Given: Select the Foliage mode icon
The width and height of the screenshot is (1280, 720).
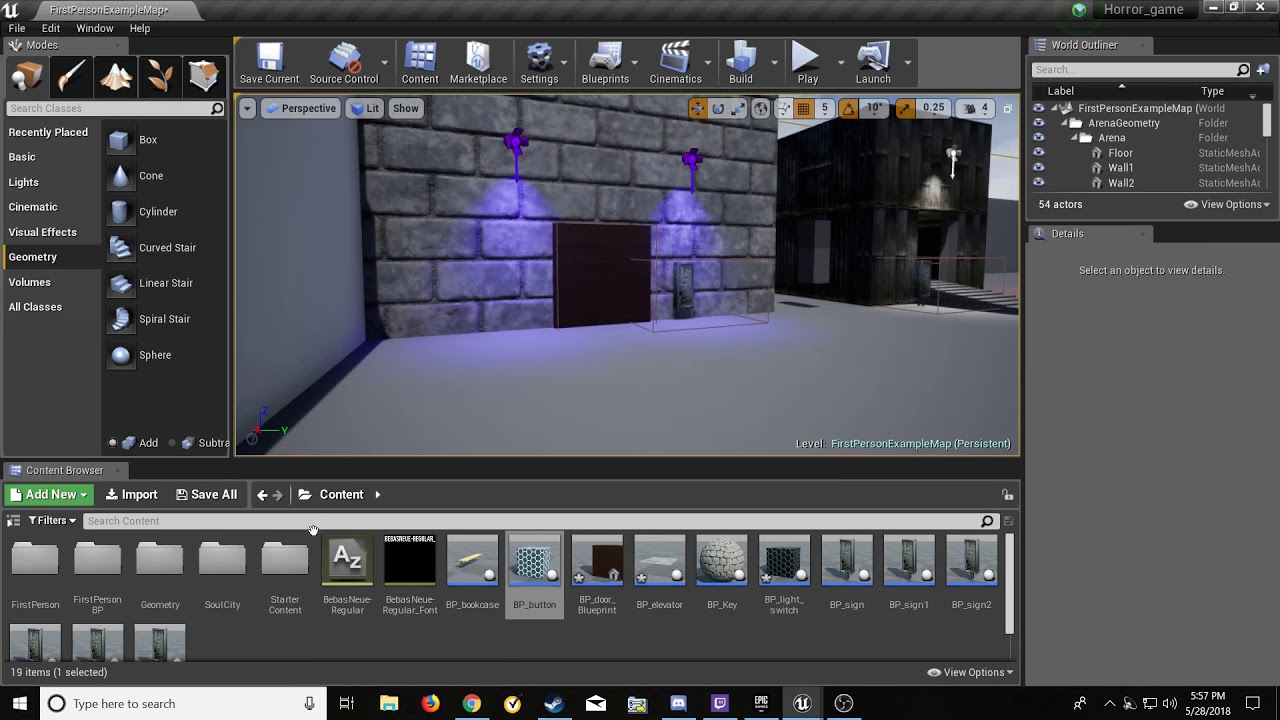Looking at the screenshot, I should click(159, 76).
